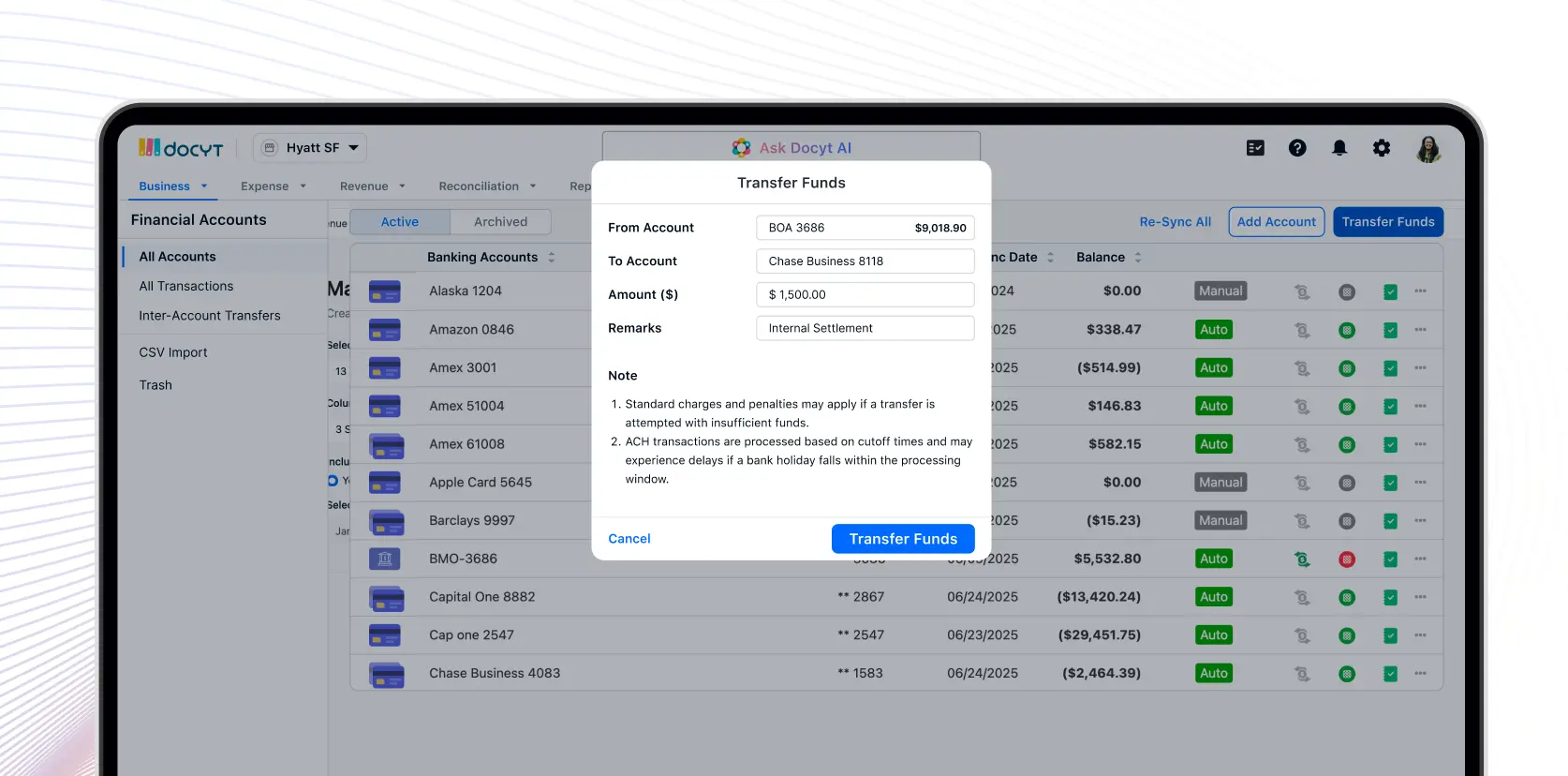Open Inter-Account Transfers in sidebar
Image resolution: width=1568 pixels, height=776 pixels.
tap(210, 316)
